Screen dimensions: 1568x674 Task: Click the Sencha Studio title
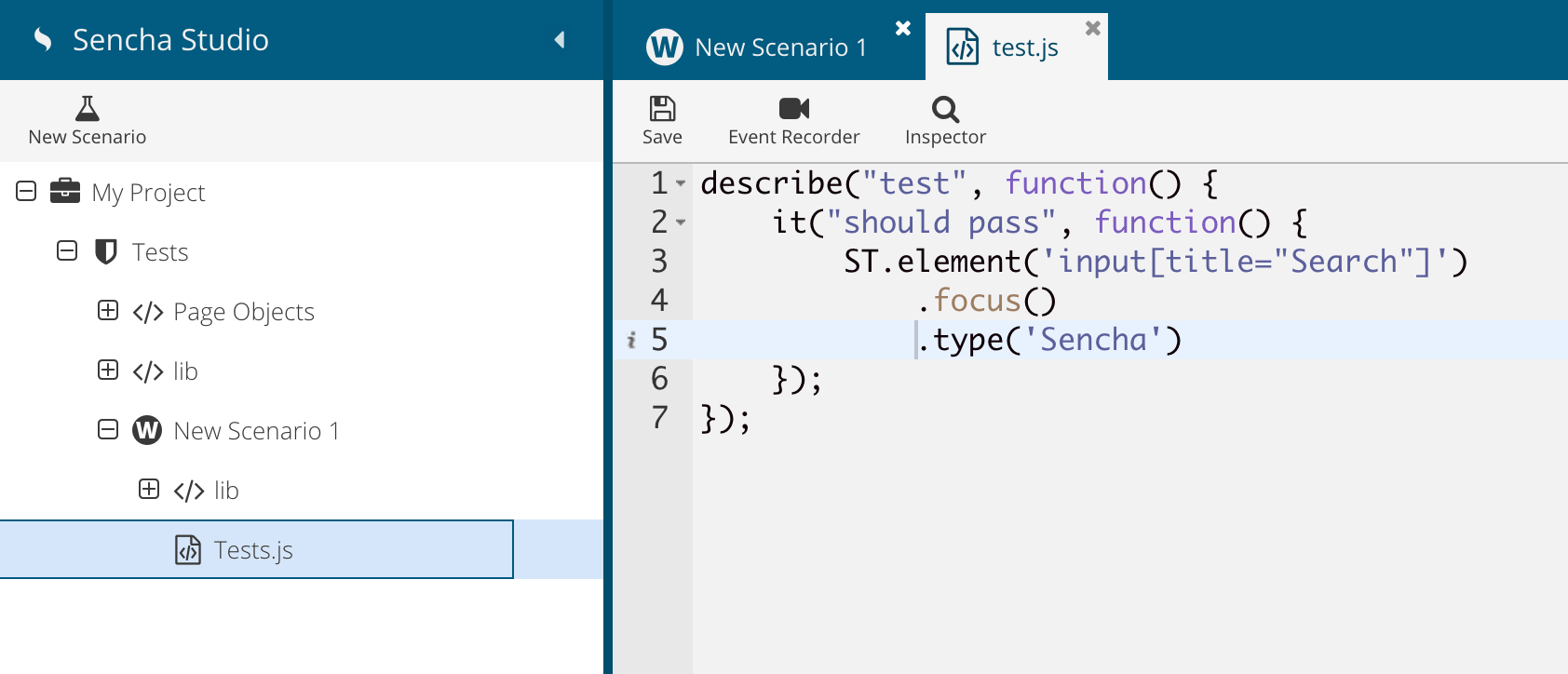point(170,39)
